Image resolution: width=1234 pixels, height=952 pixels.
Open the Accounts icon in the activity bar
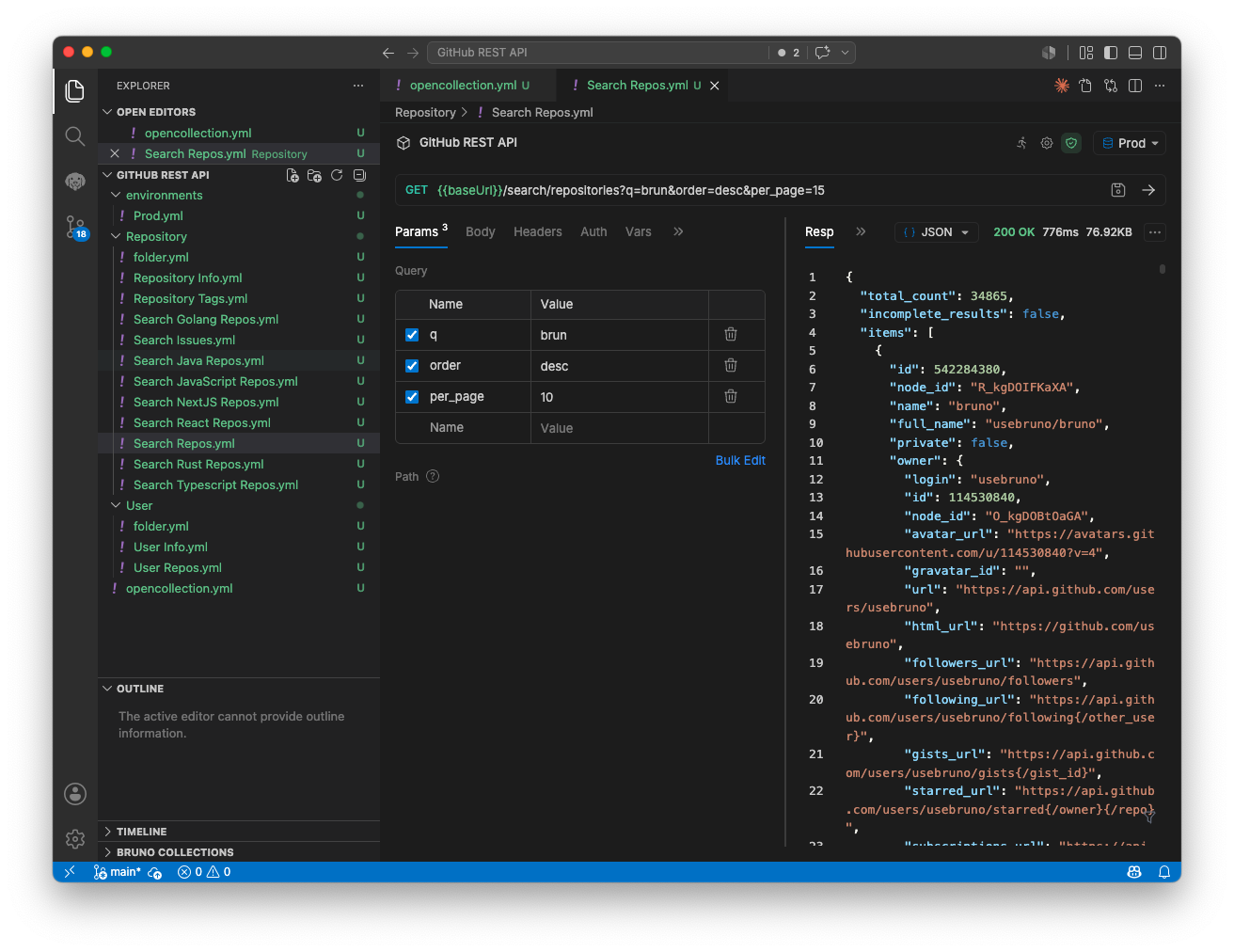pos(75,794)
